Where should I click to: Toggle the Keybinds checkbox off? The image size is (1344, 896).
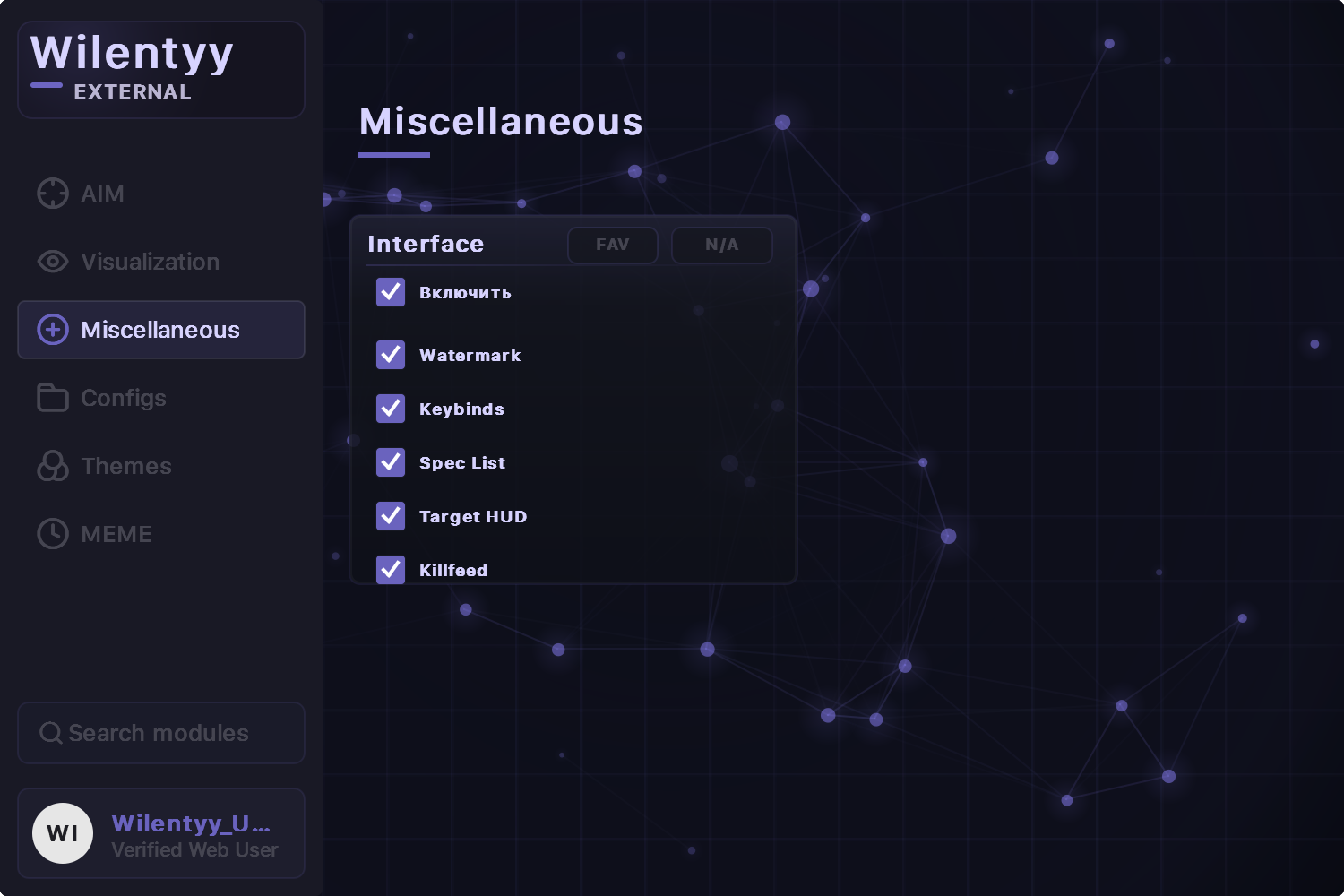[x=391, y=409]
